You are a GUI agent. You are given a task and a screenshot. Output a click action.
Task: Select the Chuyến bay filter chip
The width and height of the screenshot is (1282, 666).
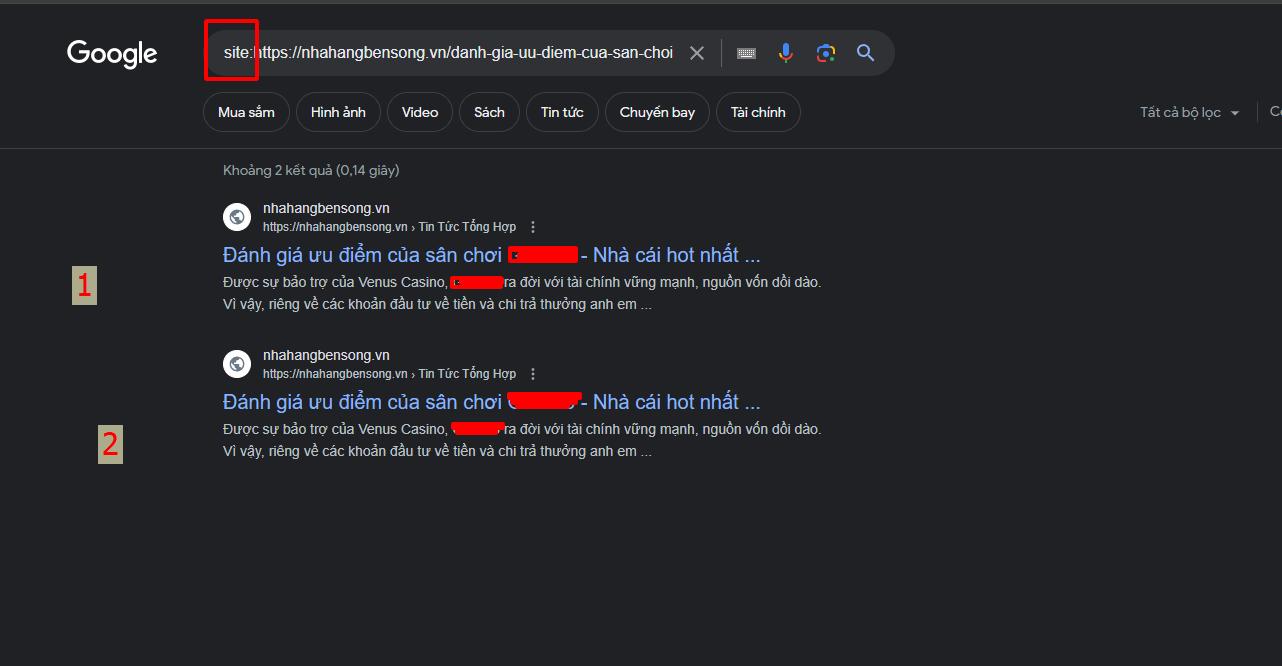(657, 112)
